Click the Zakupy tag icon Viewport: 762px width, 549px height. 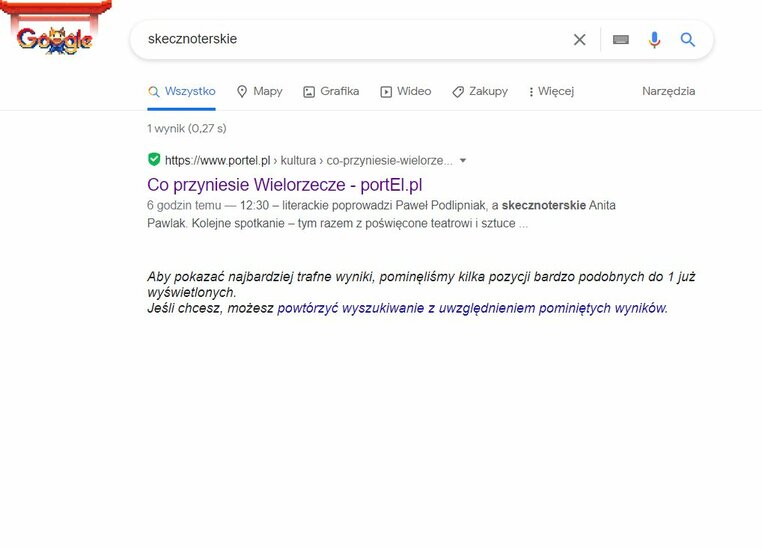(x=458, y=91)
